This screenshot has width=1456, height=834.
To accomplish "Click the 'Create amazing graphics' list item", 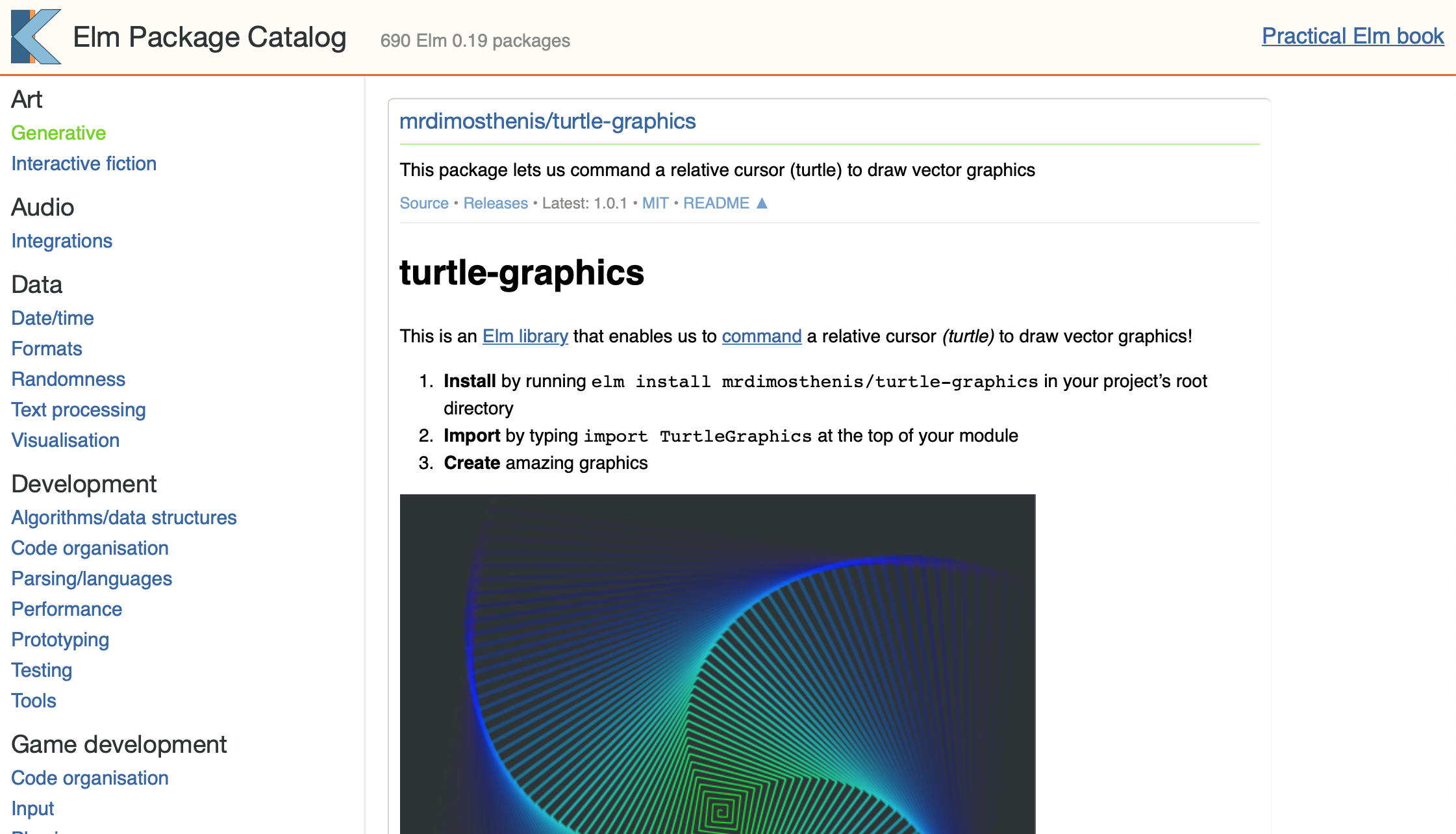I will [x=546, y=463].
